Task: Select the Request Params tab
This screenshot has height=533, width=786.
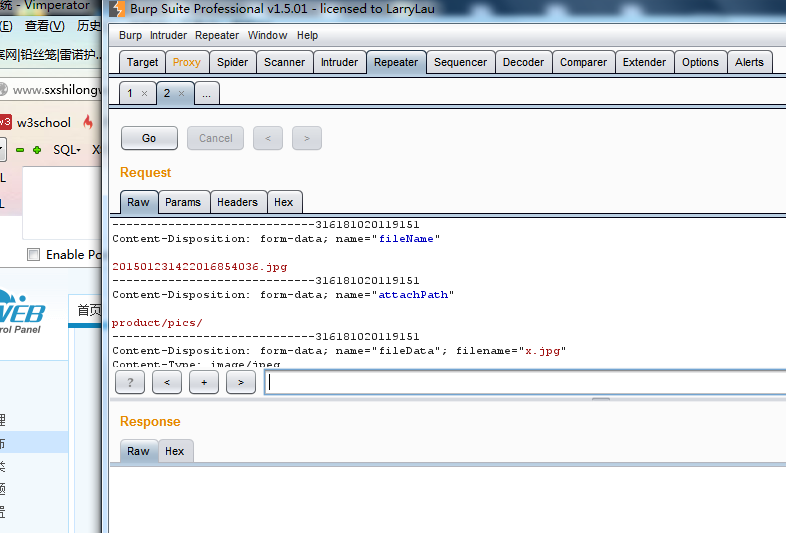Action: 183,202
